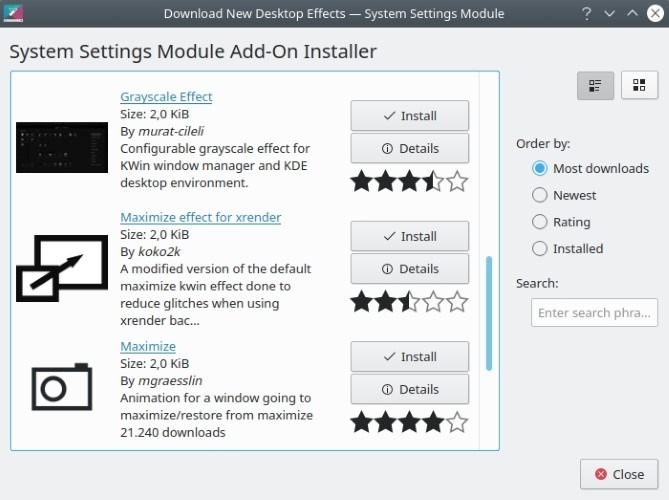This screenshot has height=500, width=669.
Task: Click the Close button at bottom
Action: [x=619, y=474]
